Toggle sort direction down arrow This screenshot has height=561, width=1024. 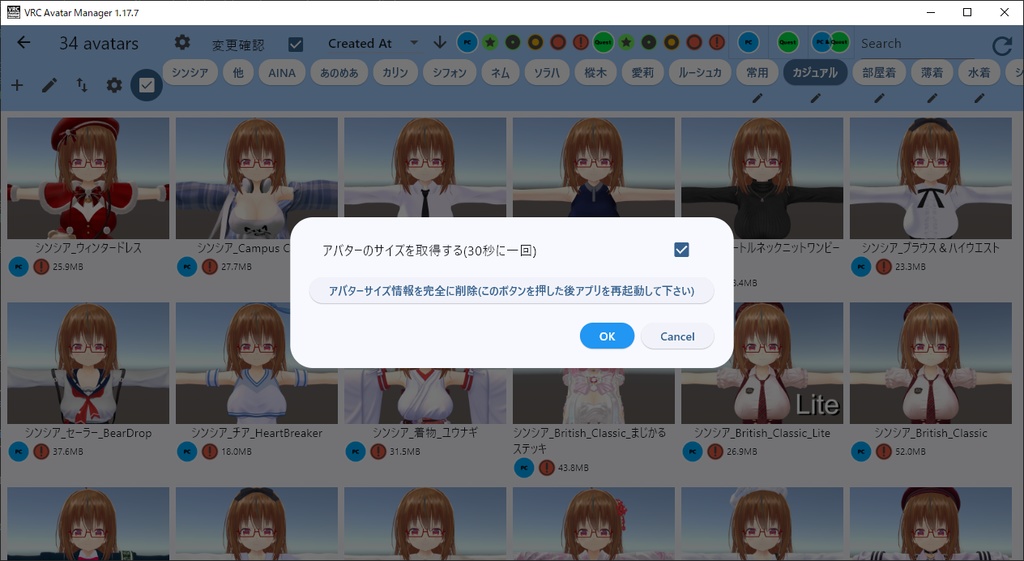click(440, 43)
